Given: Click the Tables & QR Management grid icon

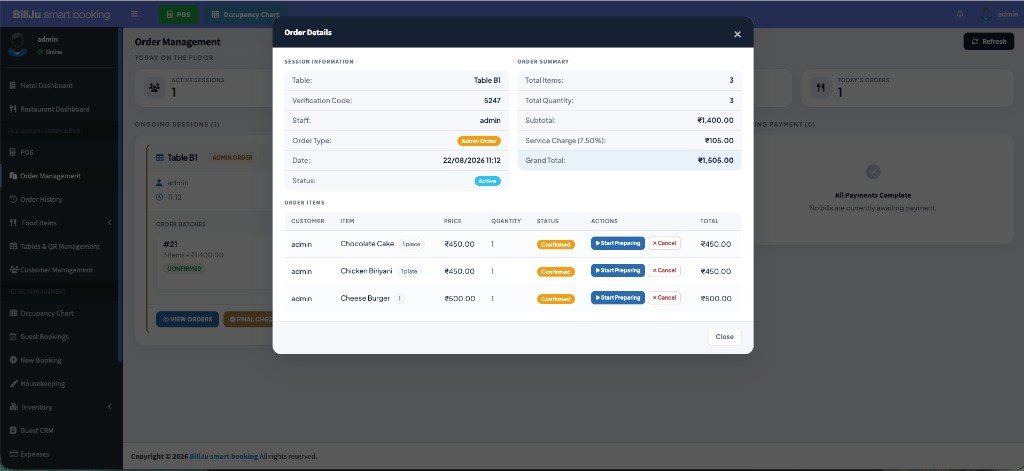Looking at the screenshot, I should tap(13, 246).
